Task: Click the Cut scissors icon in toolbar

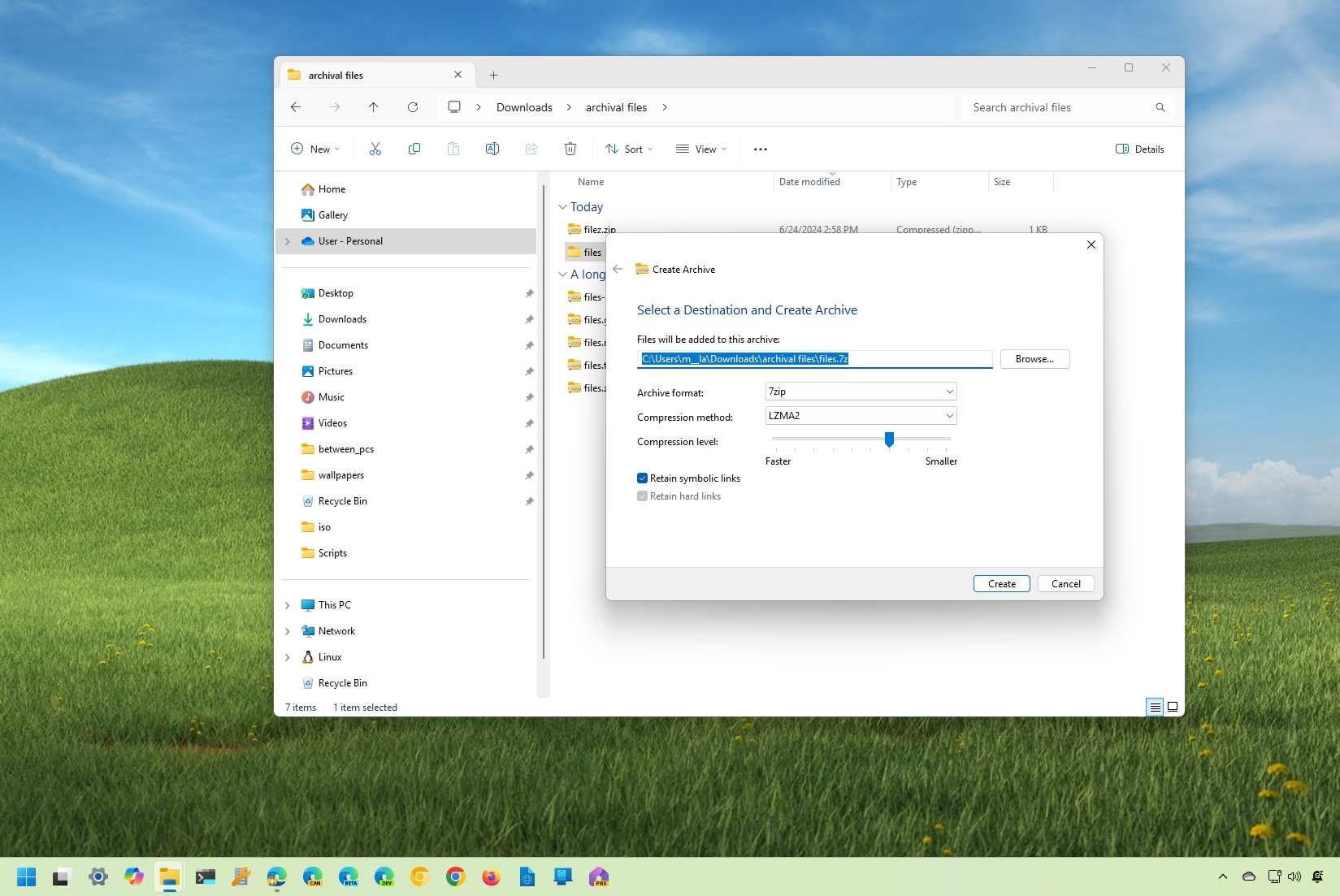Action: click(375, 149)
